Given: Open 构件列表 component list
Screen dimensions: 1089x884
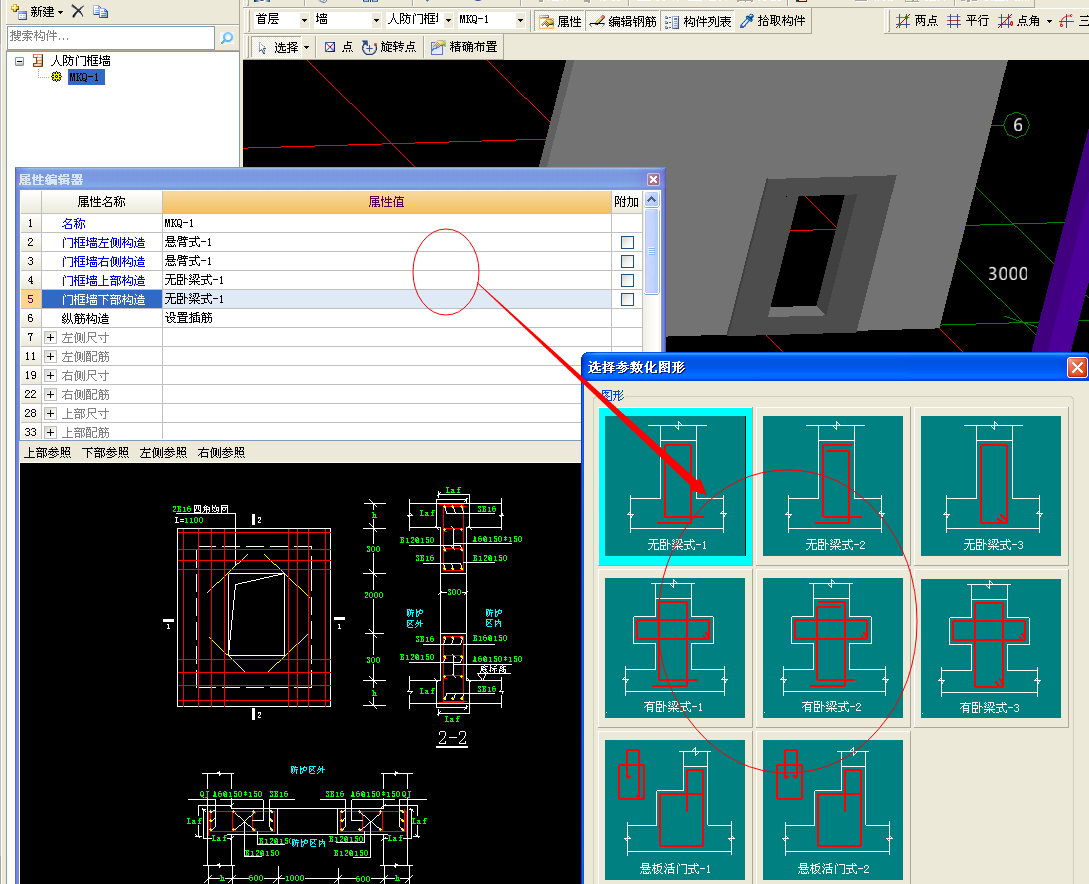Looking at the screenshot, I should (x=698, y=22).
